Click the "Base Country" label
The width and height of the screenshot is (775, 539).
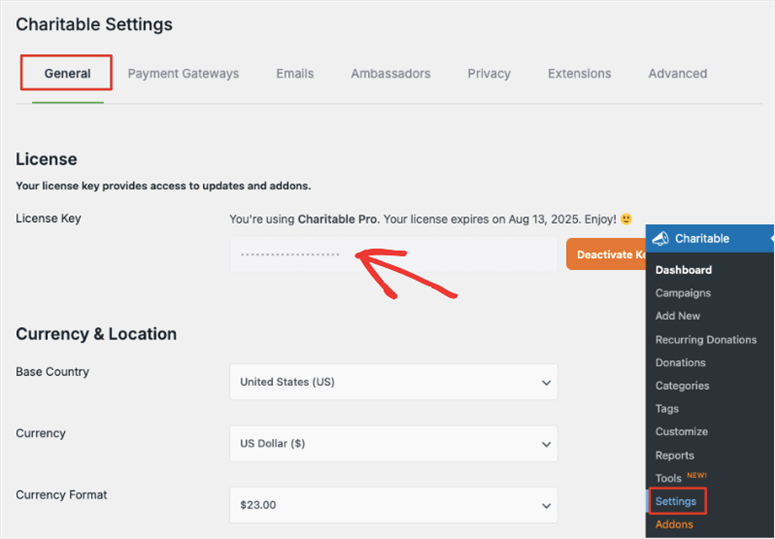click(x=52, y=372)
